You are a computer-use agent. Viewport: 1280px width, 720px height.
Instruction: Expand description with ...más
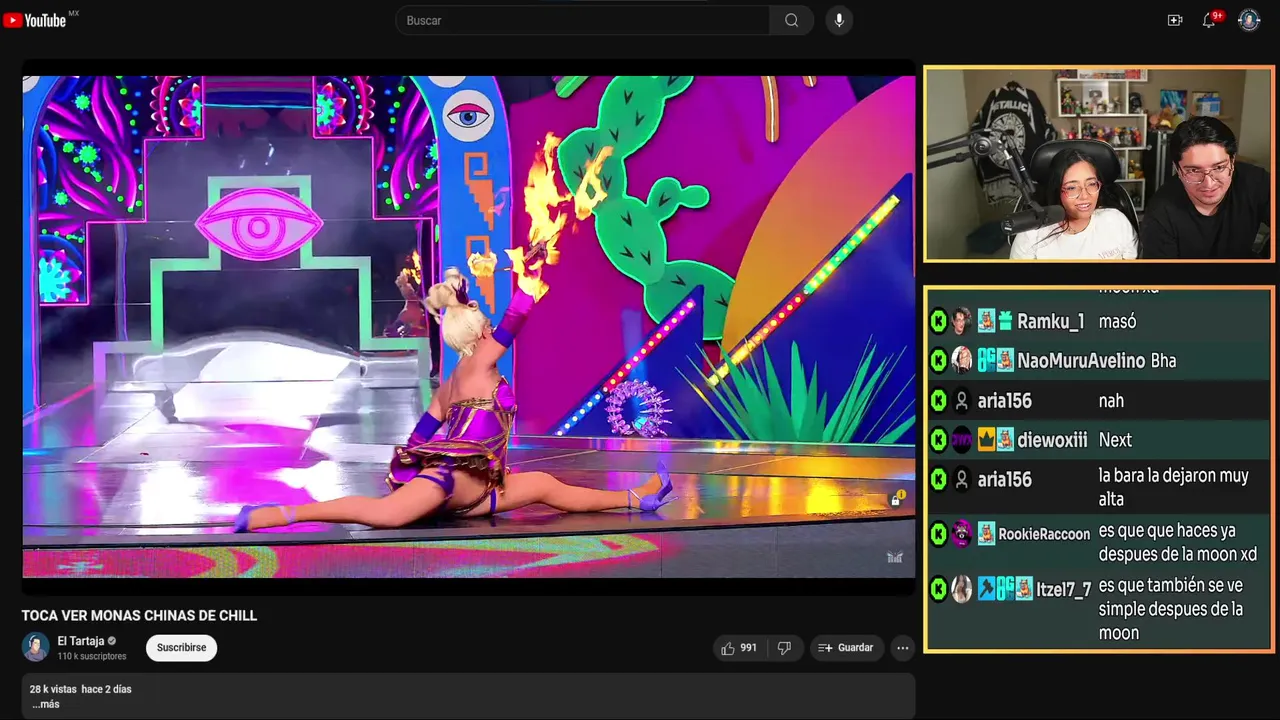(x=45, y=704)
